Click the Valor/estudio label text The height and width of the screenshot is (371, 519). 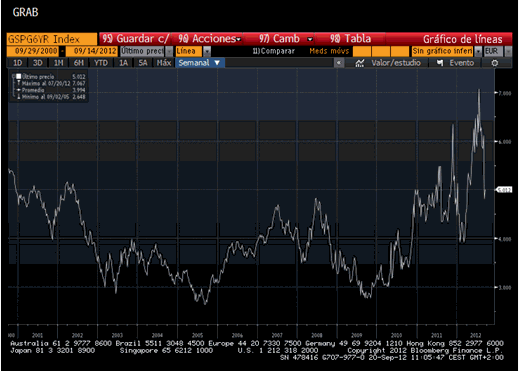click(x=396, y=63)
